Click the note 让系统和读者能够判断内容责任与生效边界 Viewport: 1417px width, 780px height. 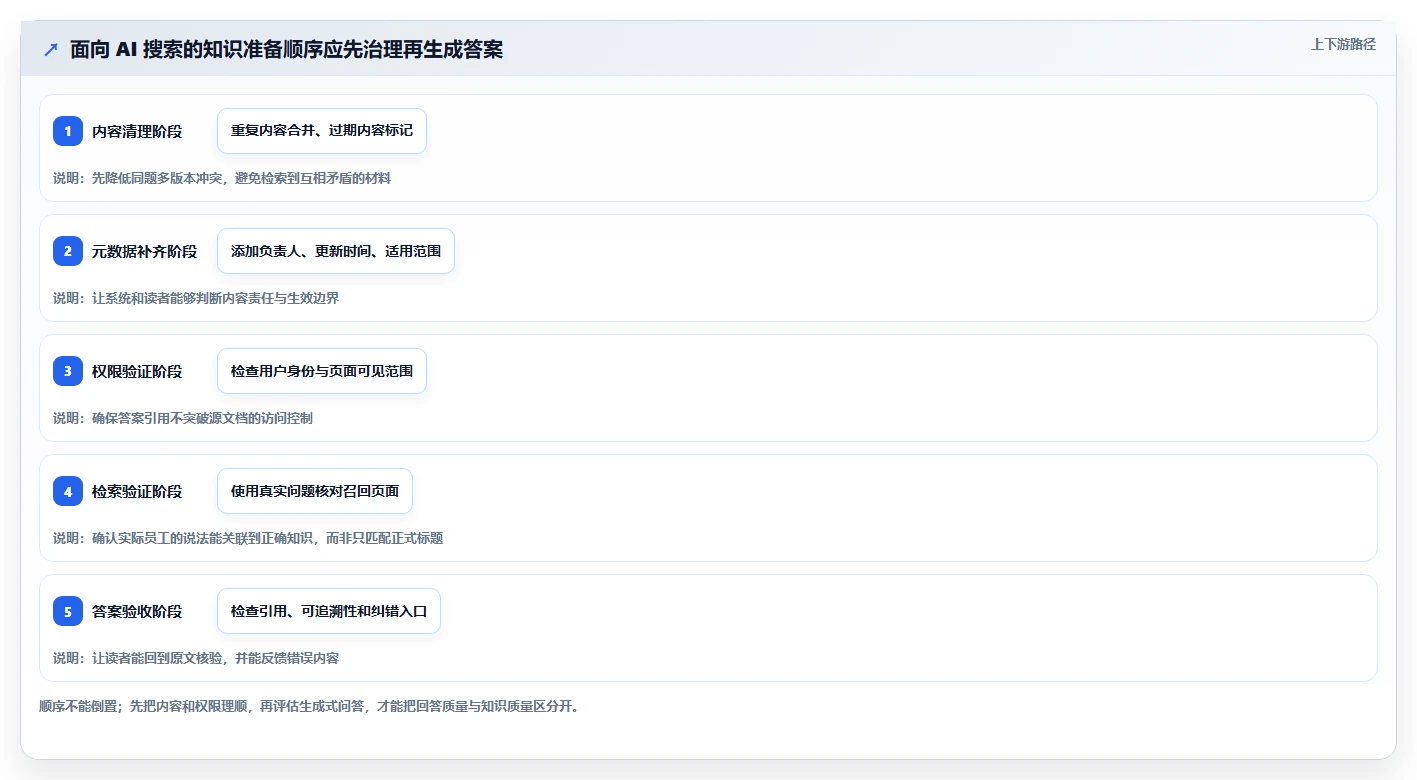click(x=215, y=298)
